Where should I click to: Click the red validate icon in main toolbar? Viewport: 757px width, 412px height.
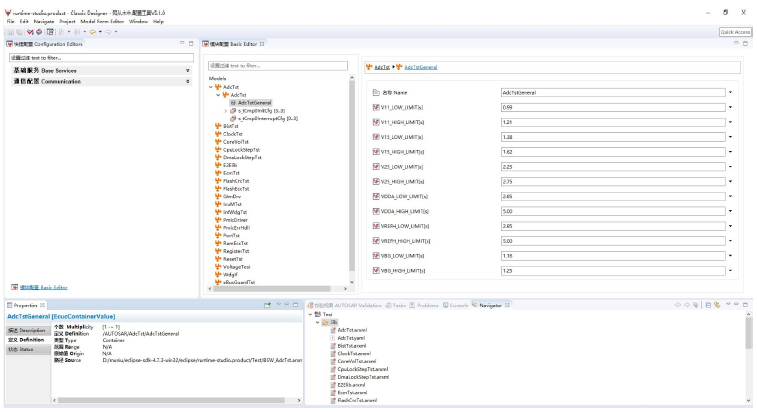30,32
